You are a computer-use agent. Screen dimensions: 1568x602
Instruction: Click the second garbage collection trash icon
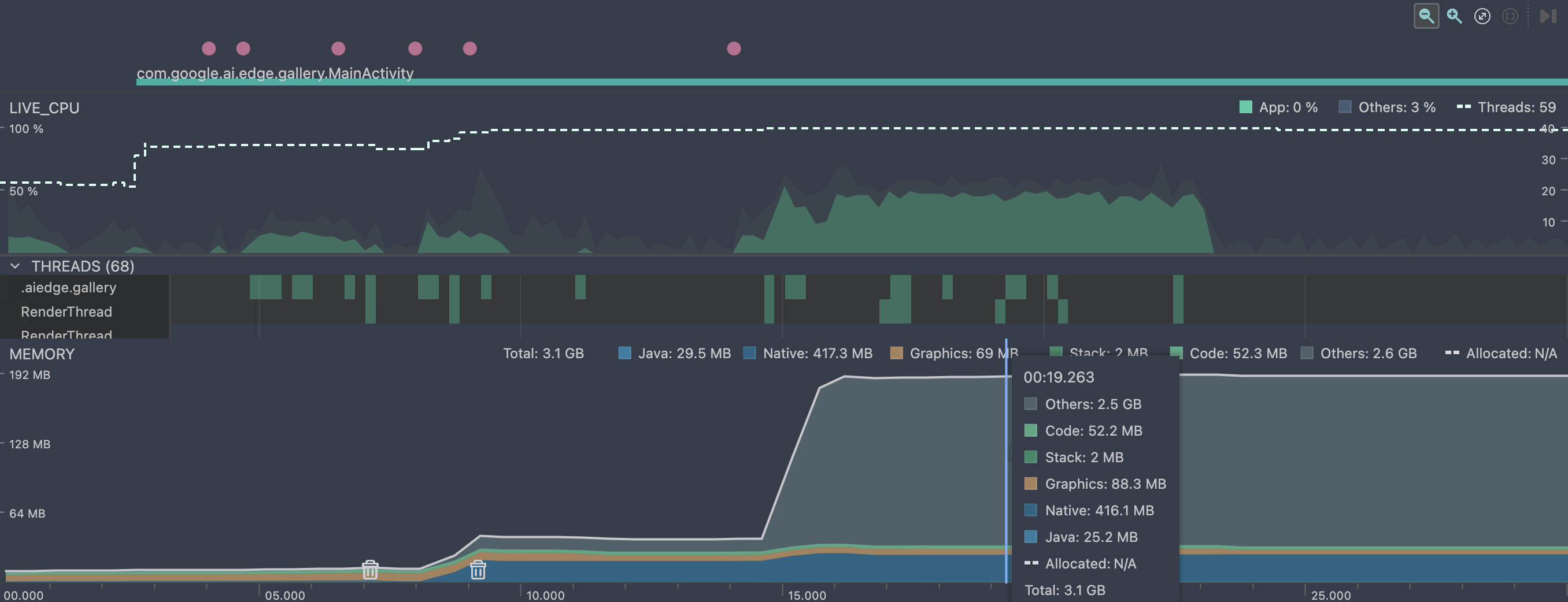tap(478, 570)
